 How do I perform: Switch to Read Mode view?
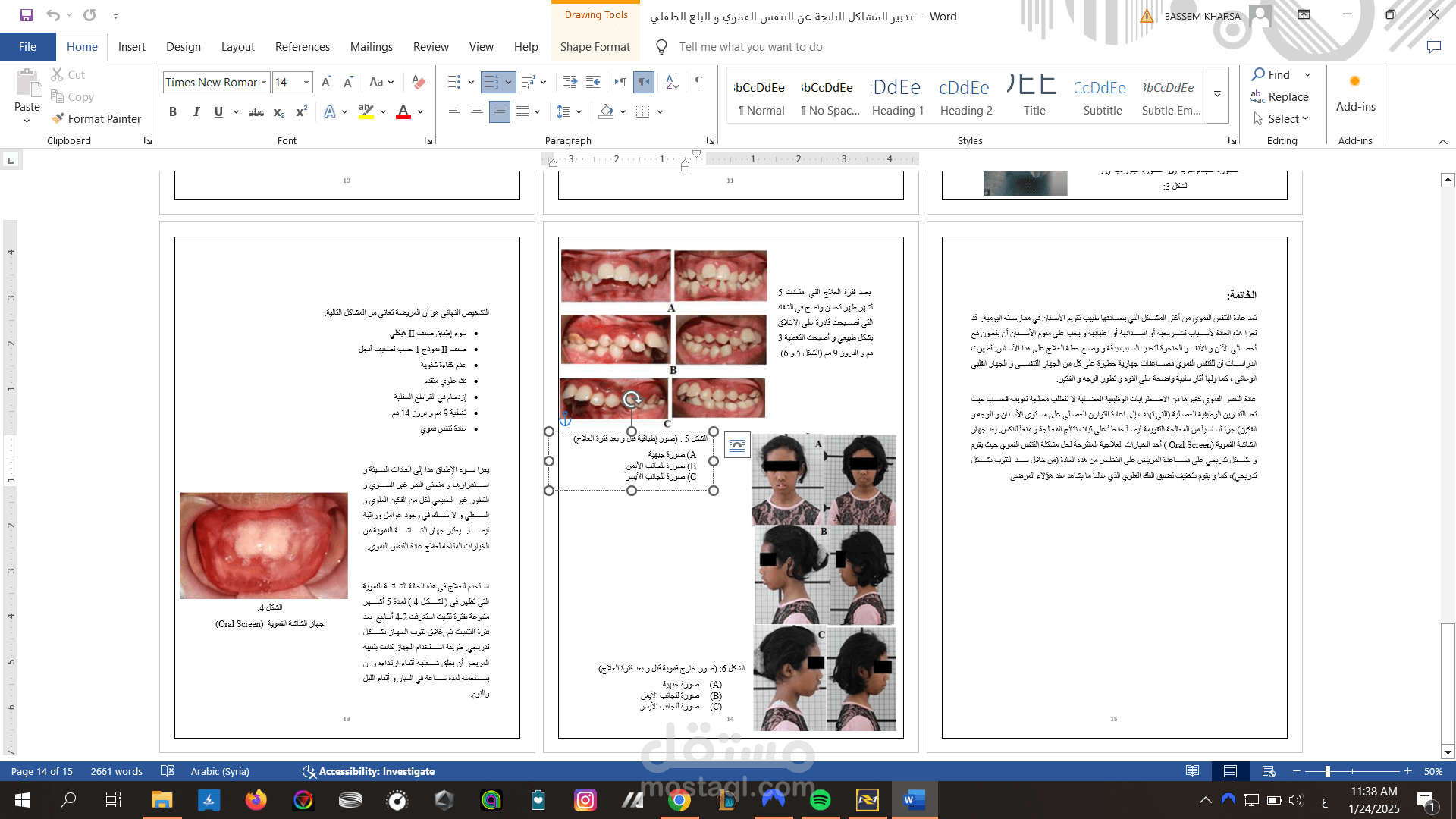tap(1192, 771)
